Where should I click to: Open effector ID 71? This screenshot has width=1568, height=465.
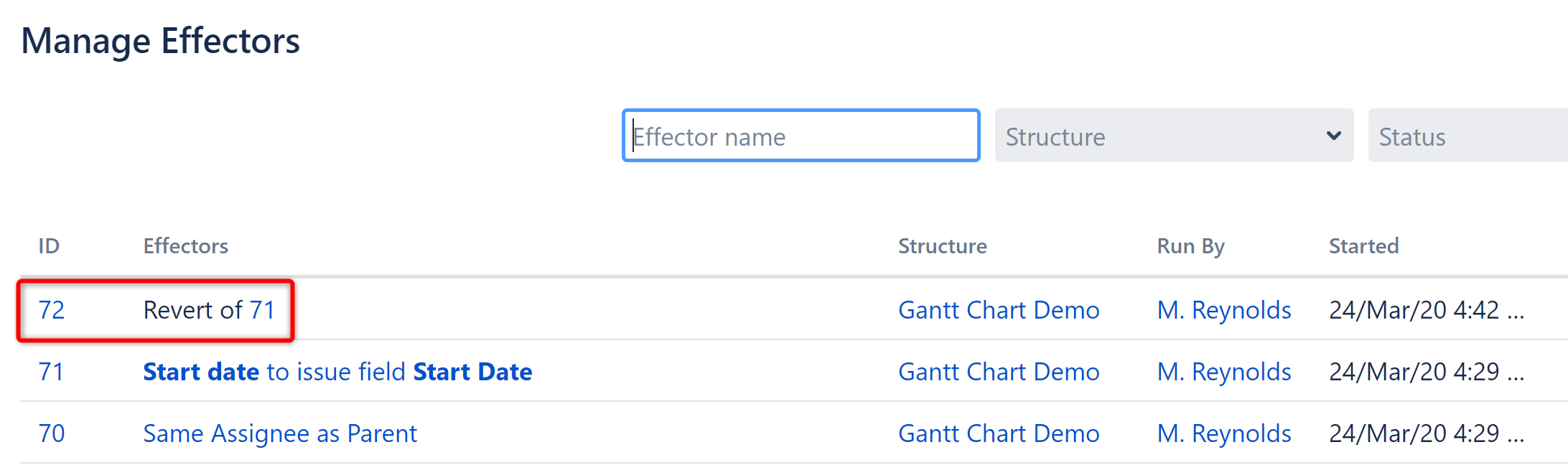(x=50, y=371)
